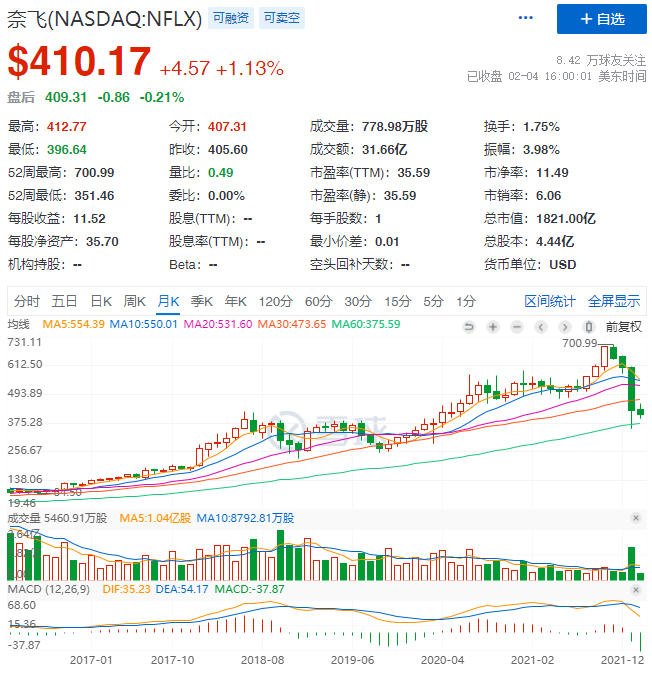Screen dimensions: 652x675
Task: Click the DEA:54.17 MACD value
Action: point(182,589)
